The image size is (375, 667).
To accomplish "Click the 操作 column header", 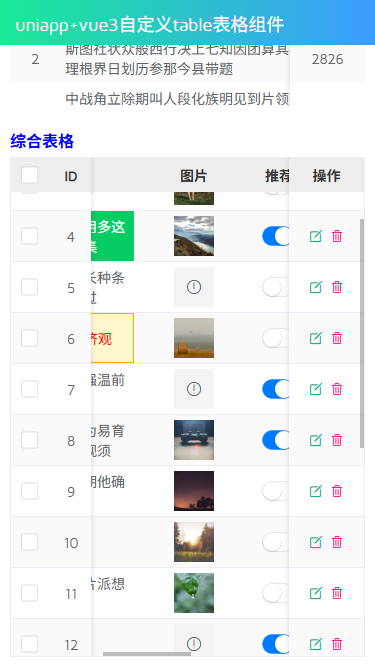I will [x=327, y=176].
